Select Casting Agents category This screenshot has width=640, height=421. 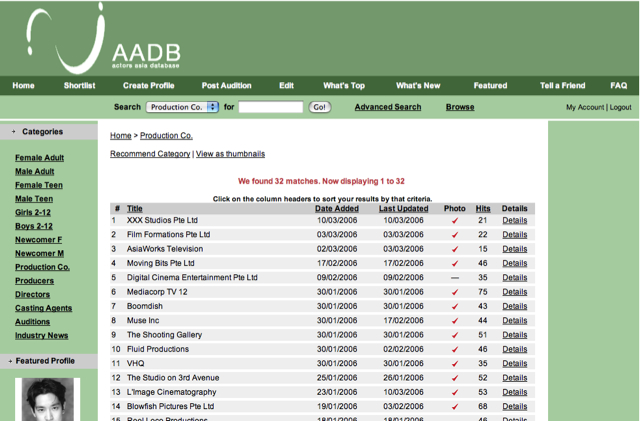(43, 308)
